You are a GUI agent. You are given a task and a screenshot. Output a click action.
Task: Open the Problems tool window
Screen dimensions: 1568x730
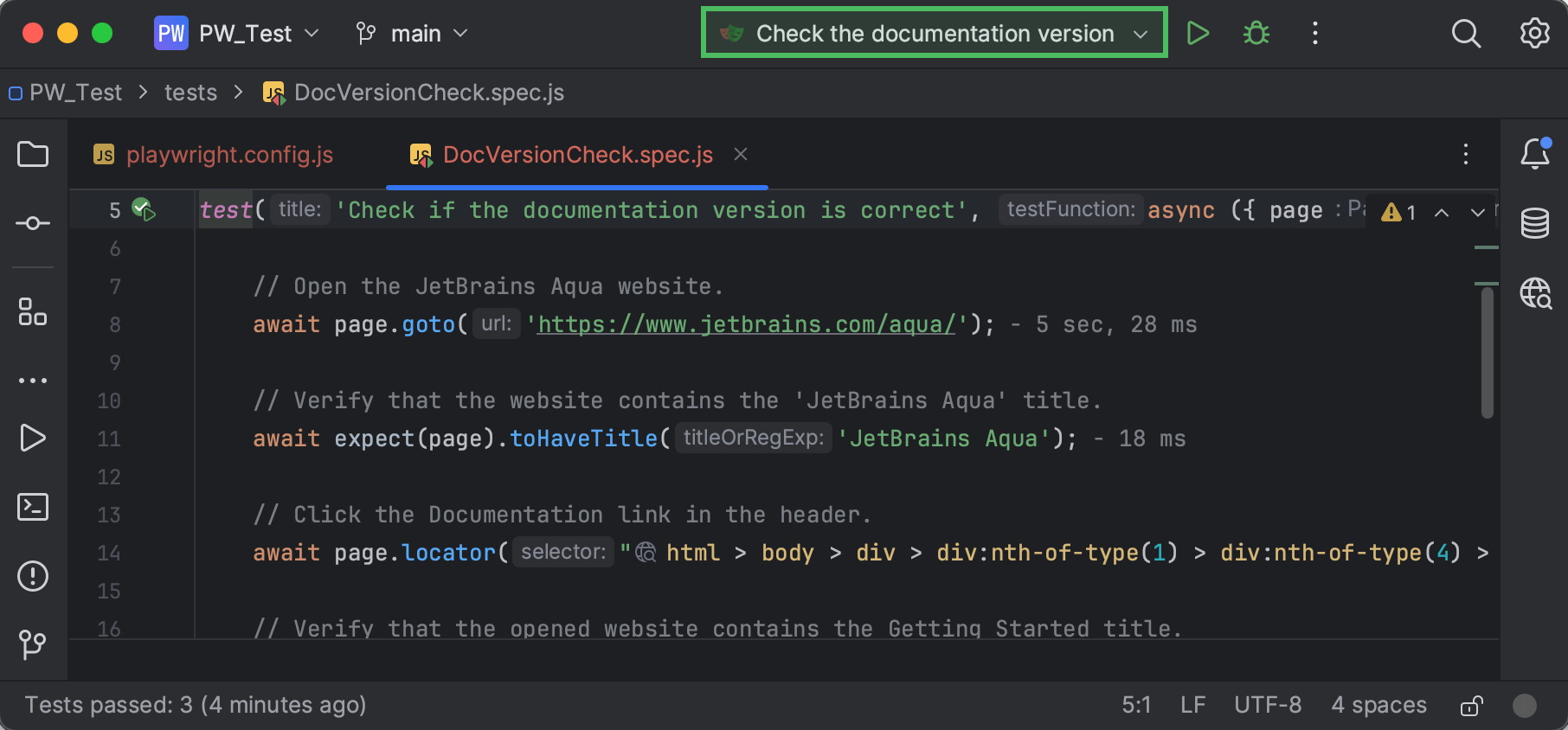coord(33,576)
